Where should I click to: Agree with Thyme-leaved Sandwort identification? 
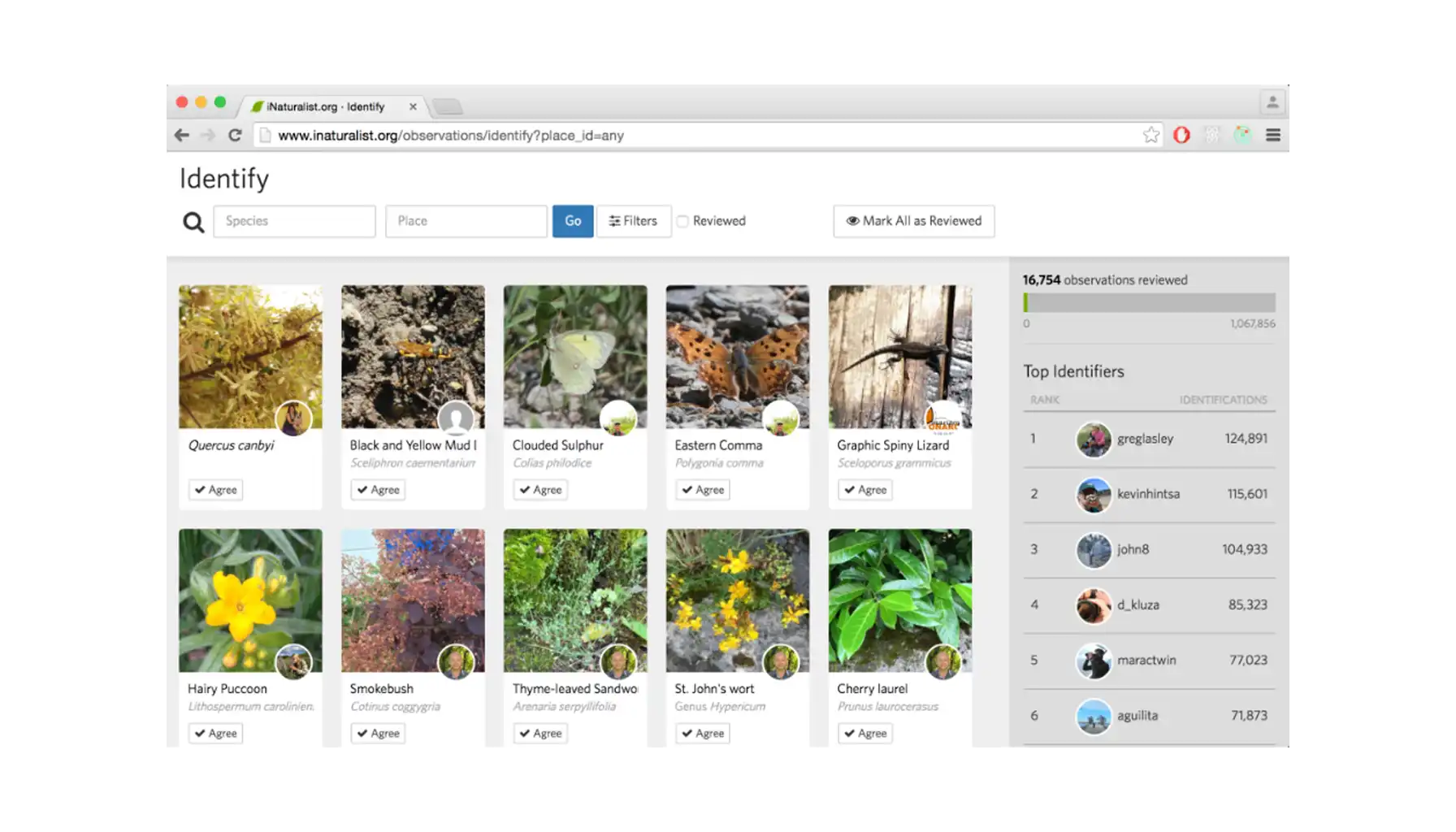pos(540,733)
